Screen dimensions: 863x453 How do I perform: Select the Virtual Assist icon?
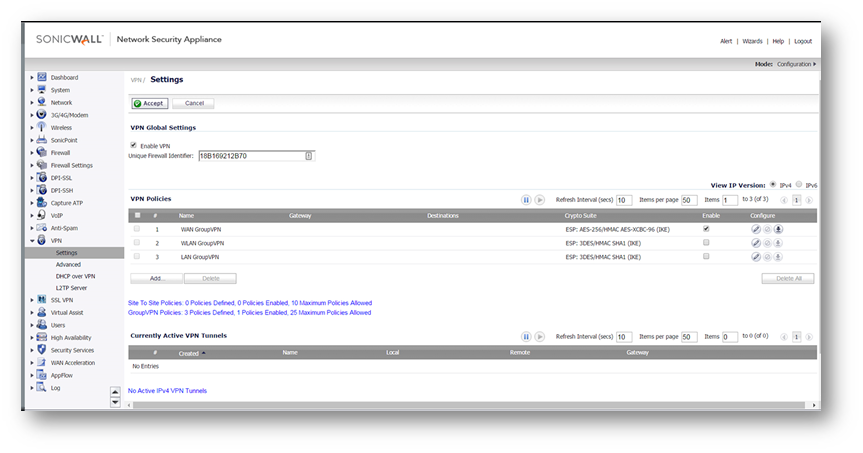[x=42, y=312]
